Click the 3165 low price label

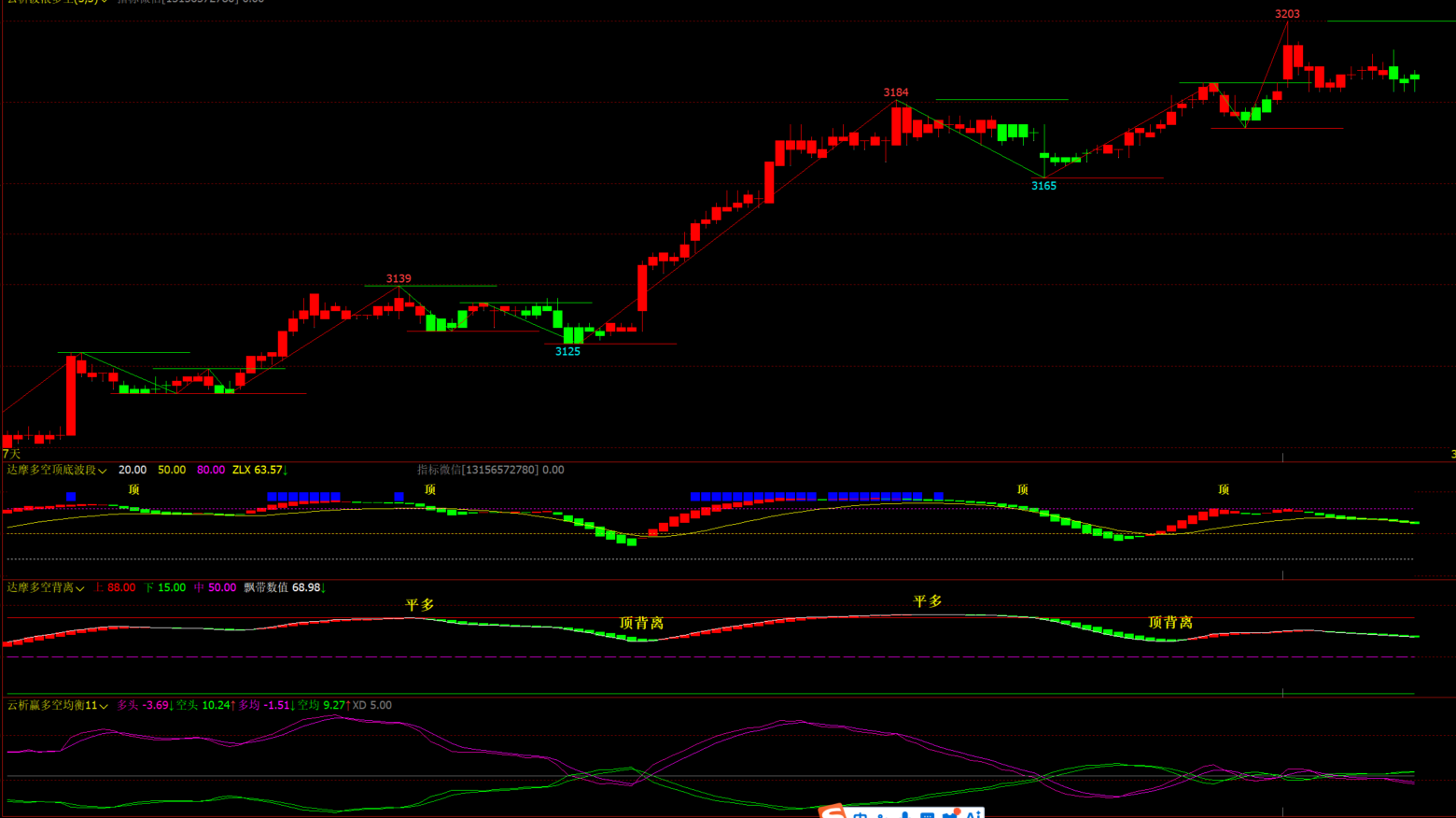click(x=1043, y=186)
